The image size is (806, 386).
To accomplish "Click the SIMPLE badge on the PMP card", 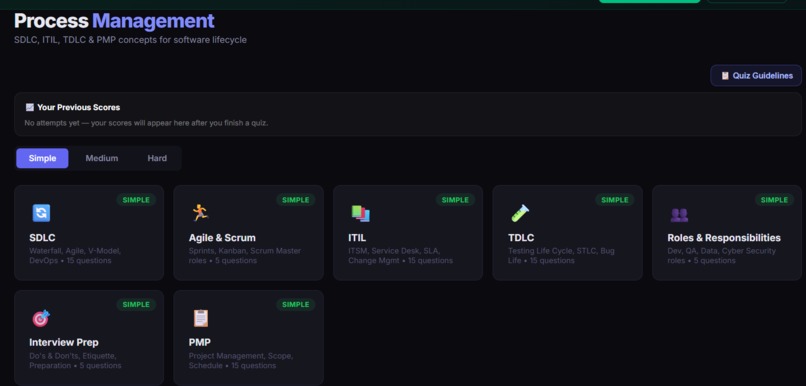I will [296, 304].
